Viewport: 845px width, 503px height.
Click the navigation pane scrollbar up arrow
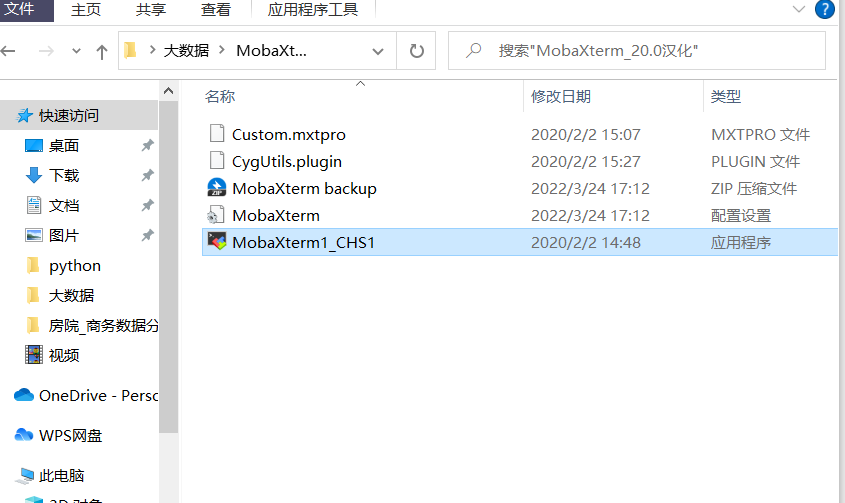click(169, 91)
